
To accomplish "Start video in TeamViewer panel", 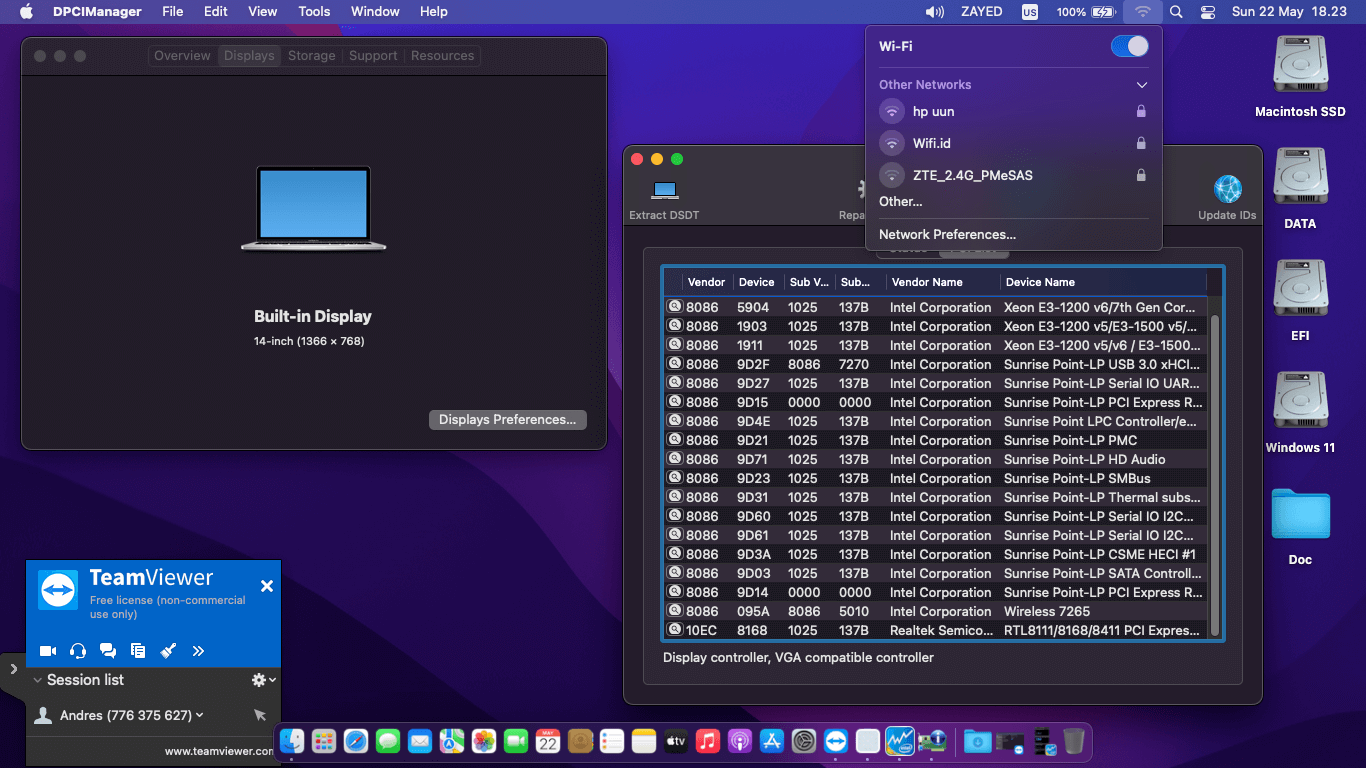I will [x=47, y=651].
